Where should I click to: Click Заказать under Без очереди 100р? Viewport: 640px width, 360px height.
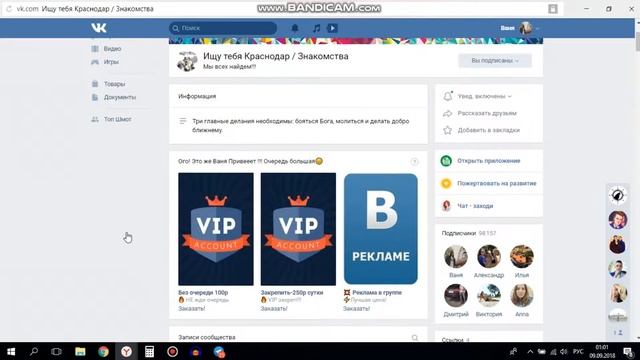click(191, 309)
